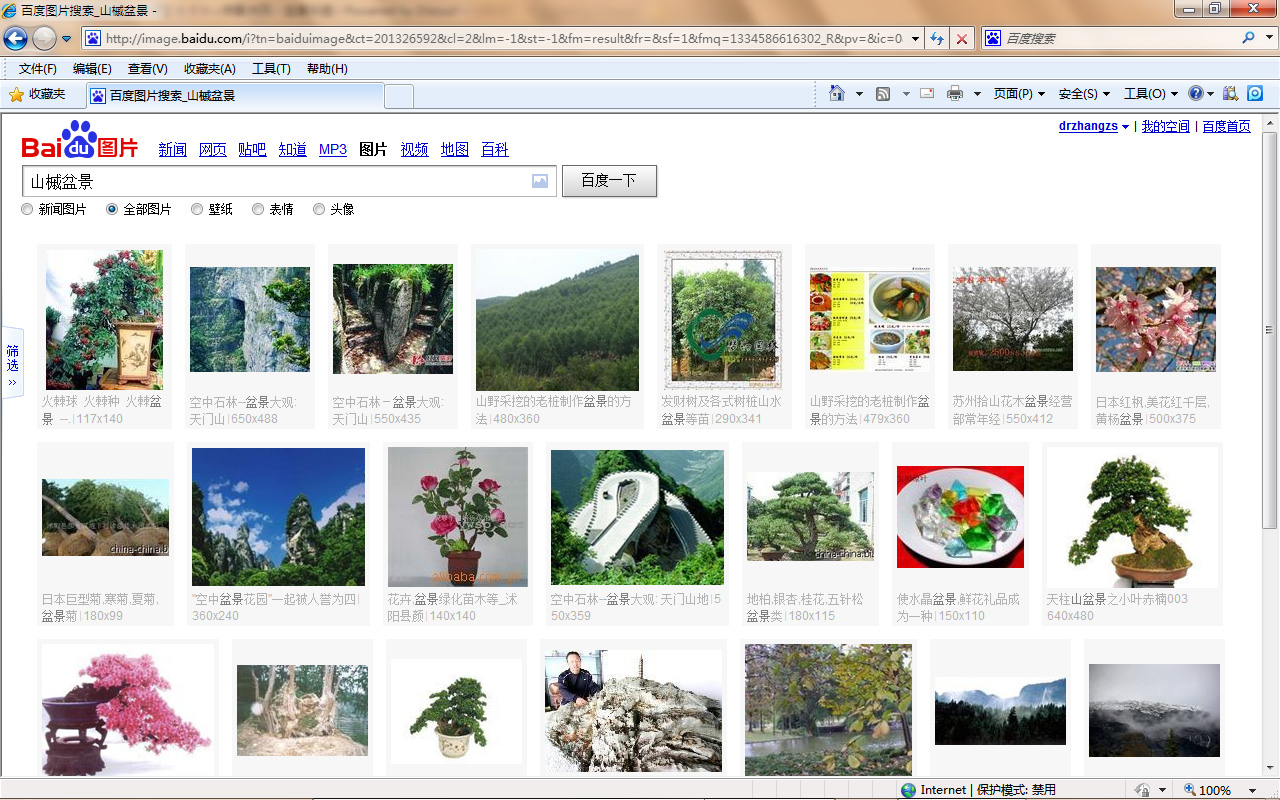Open the 100% zoom level dropdown
Screen dimensions: 1280x800
coord(1252,790)
